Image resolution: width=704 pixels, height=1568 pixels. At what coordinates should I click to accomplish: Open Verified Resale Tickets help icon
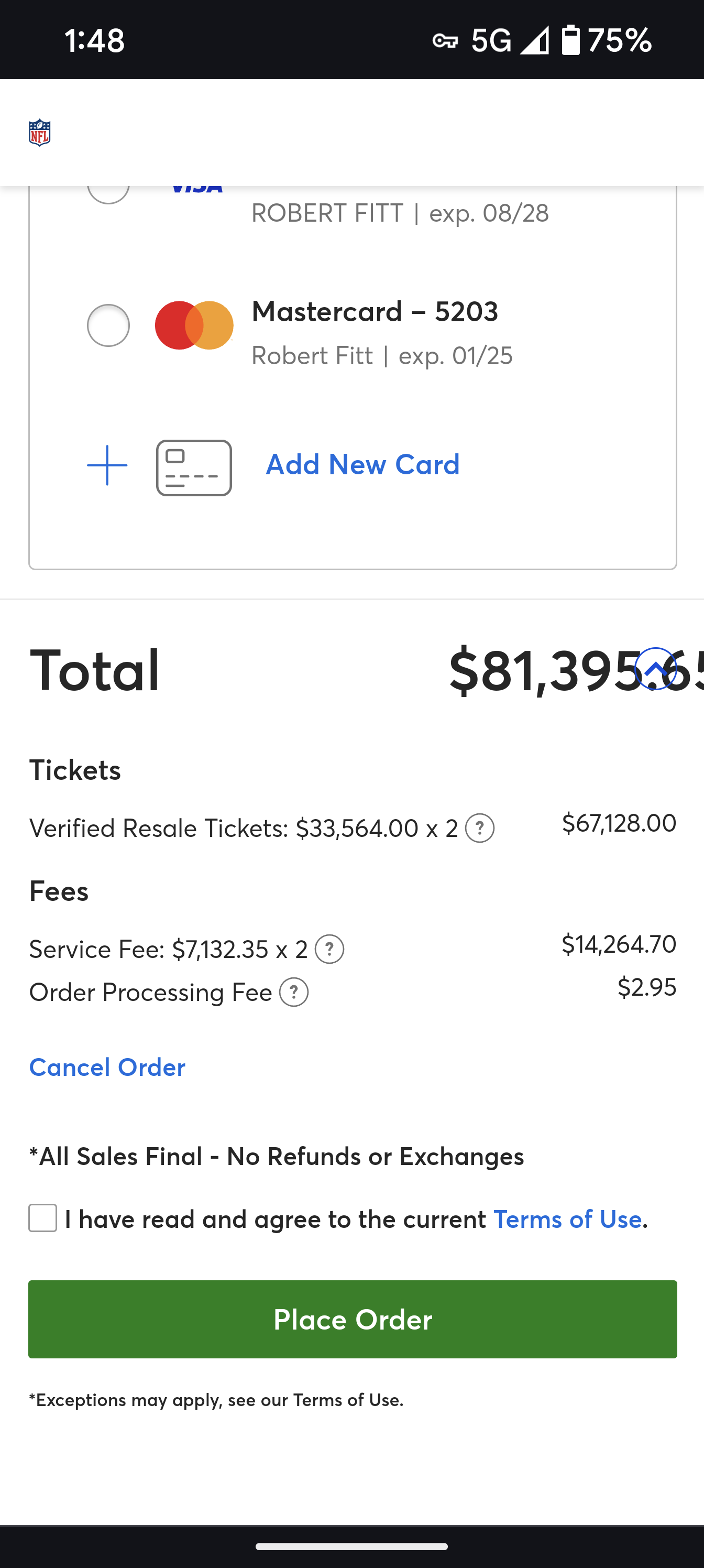(479, 829)
